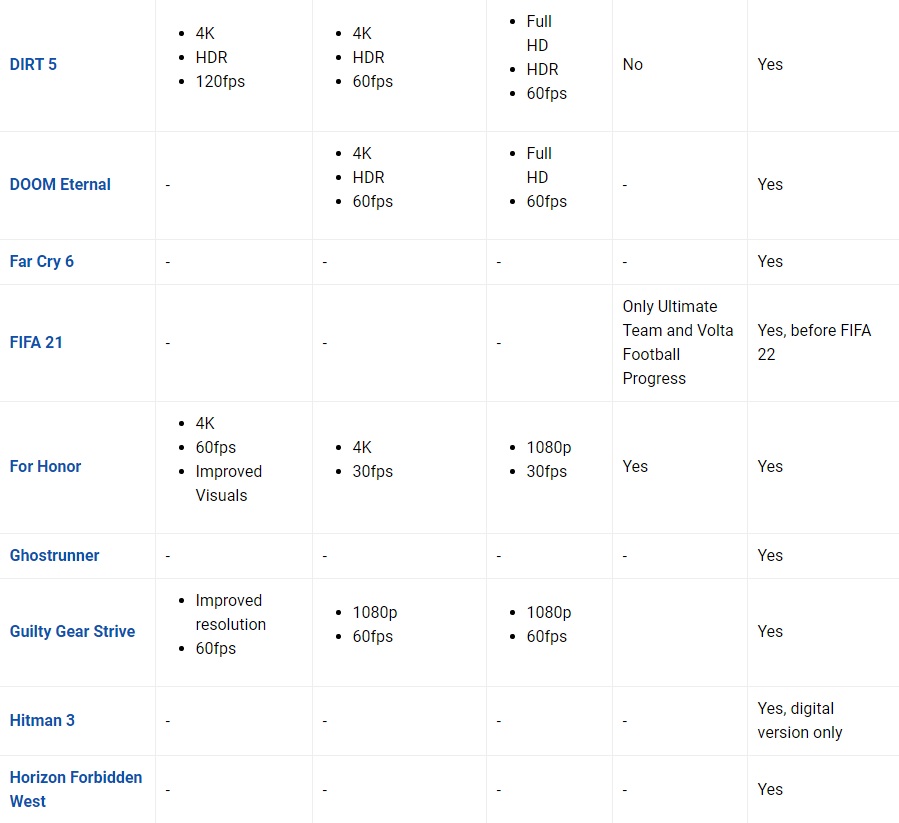The height and width of the screenshot is (823, 899).
Task: Click the Hitman 3 link
Action: pyautogui.click(x=42, y=720)
